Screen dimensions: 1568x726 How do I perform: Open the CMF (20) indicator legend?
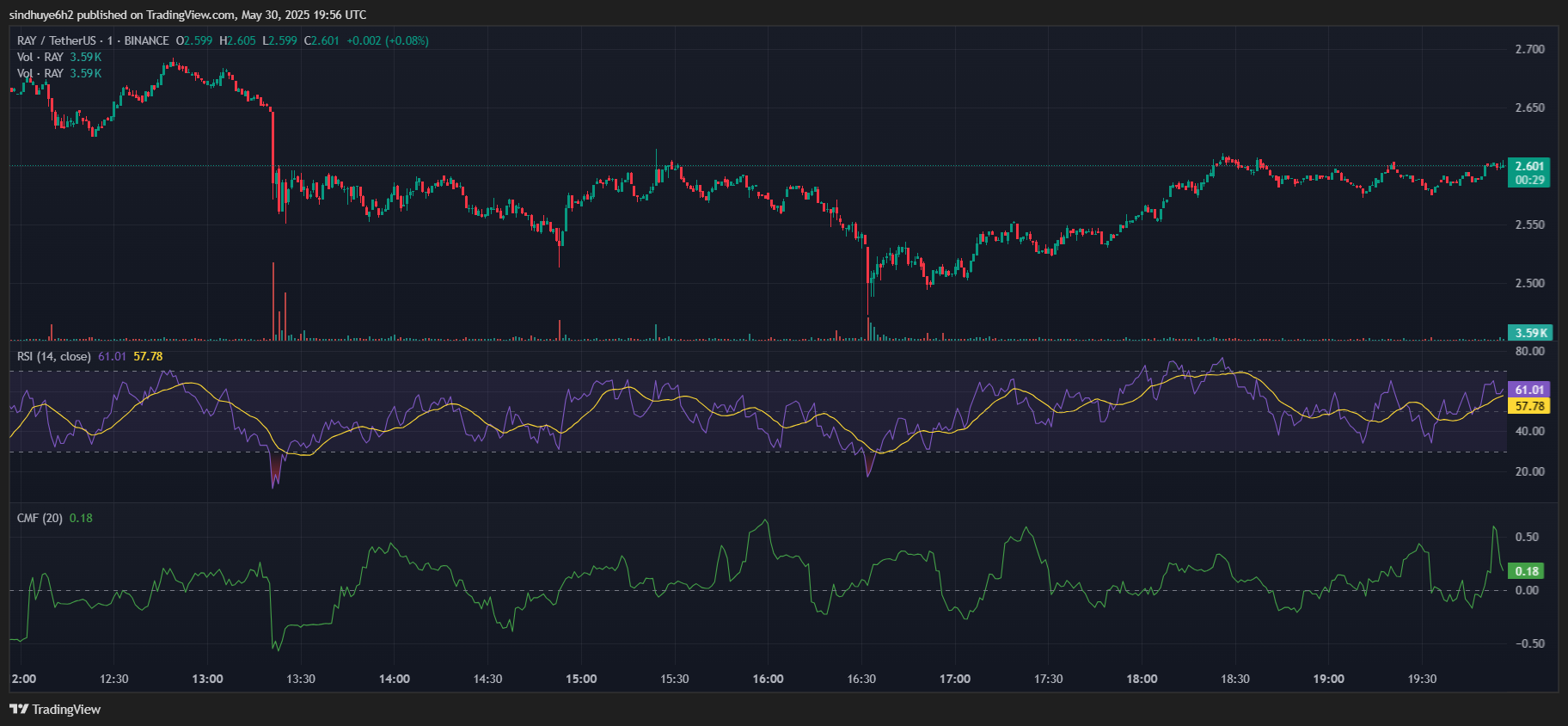(x=40, y=518)
